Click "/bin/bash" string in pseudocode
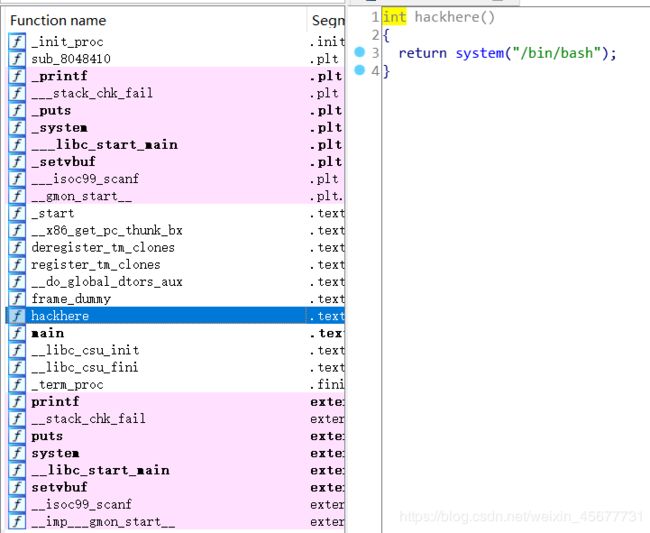The height and width of the screenshot is (533, 650). click(557, 53)
